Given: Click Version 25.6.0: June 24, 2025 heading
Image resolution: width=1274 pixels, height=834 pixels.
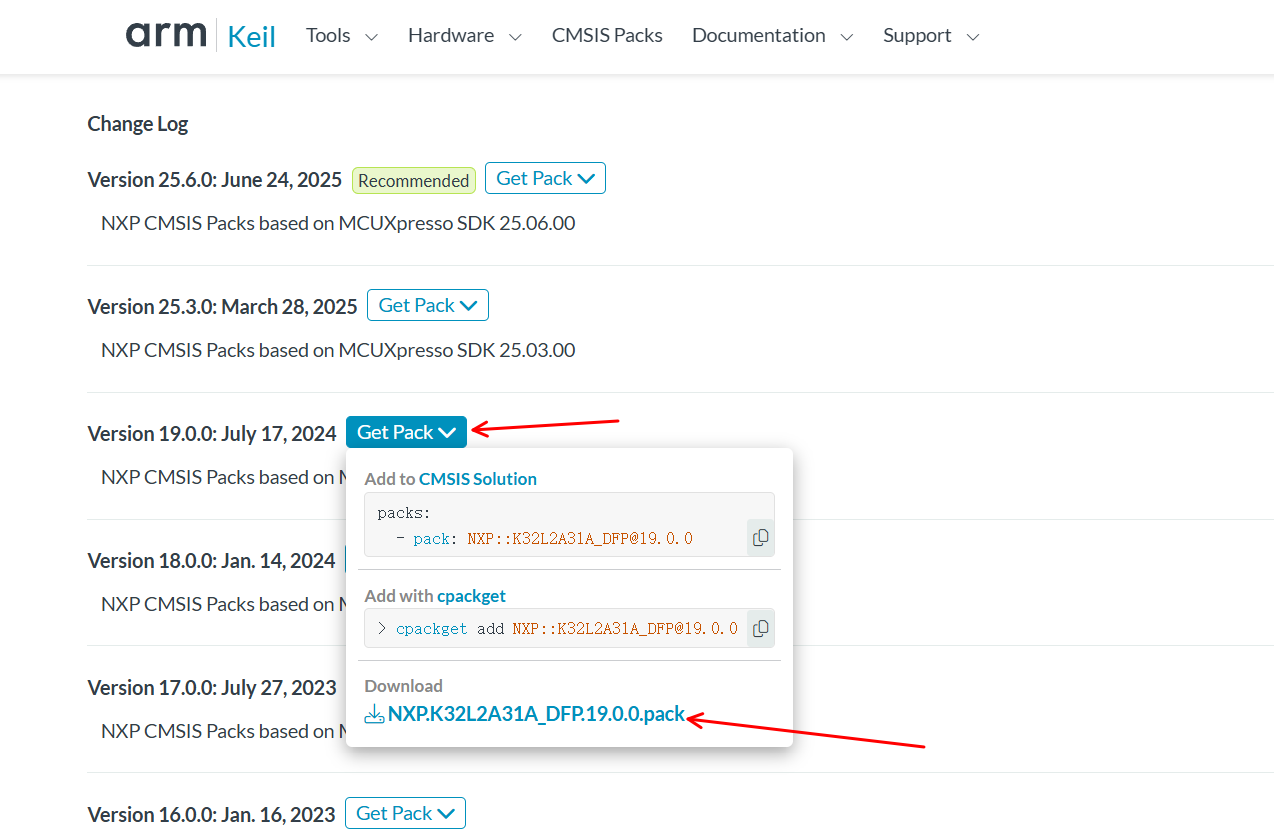Looking at the screenshot, I should [x=215, y=180].
